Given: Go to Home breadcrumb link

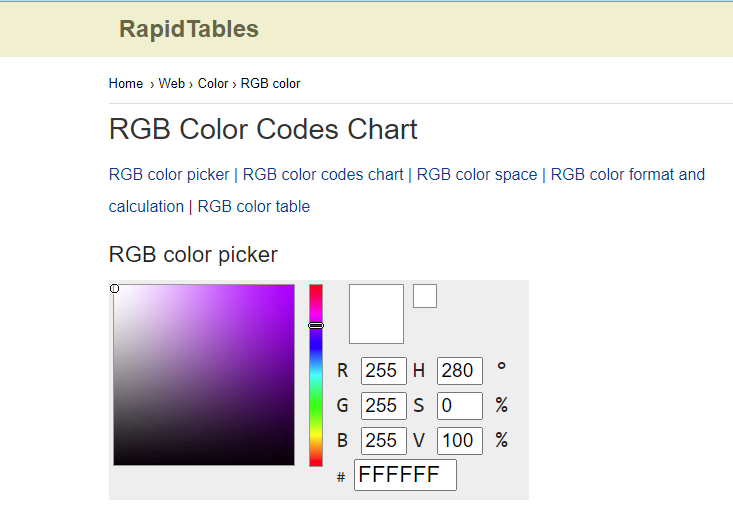Looking at the screenshot, I should pos(126,83).
